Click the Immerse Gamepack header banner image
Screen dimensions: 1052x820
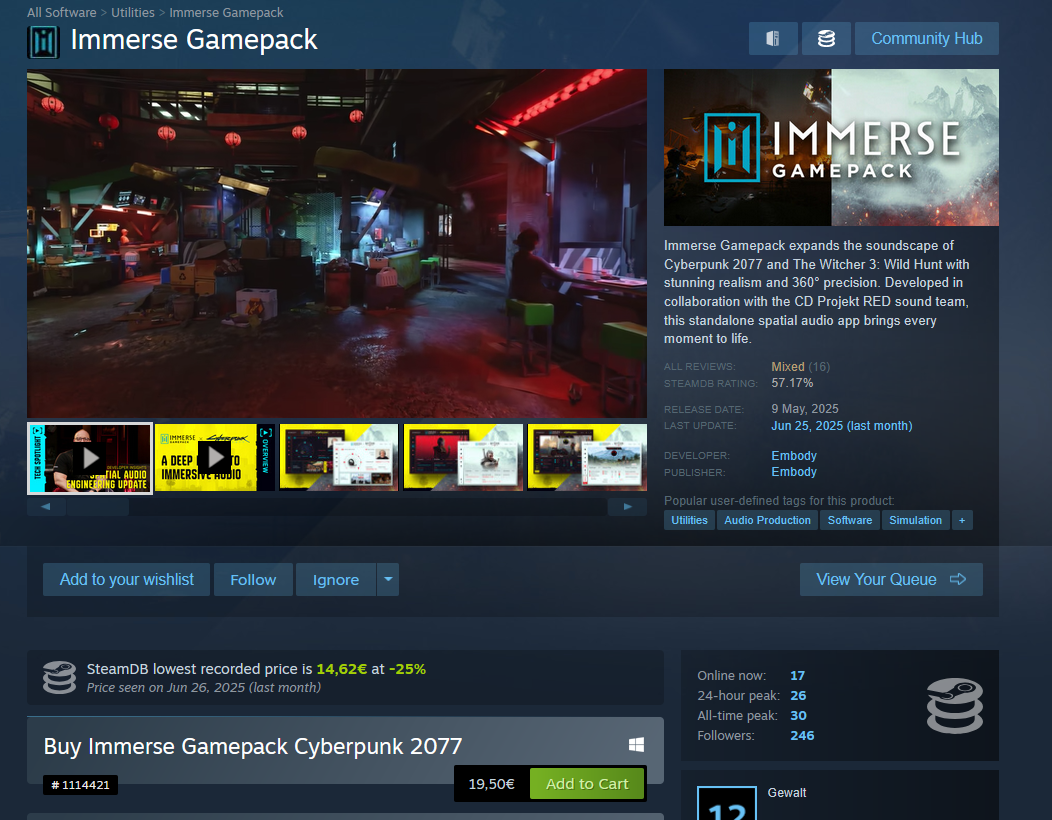(x=831, y=148)
